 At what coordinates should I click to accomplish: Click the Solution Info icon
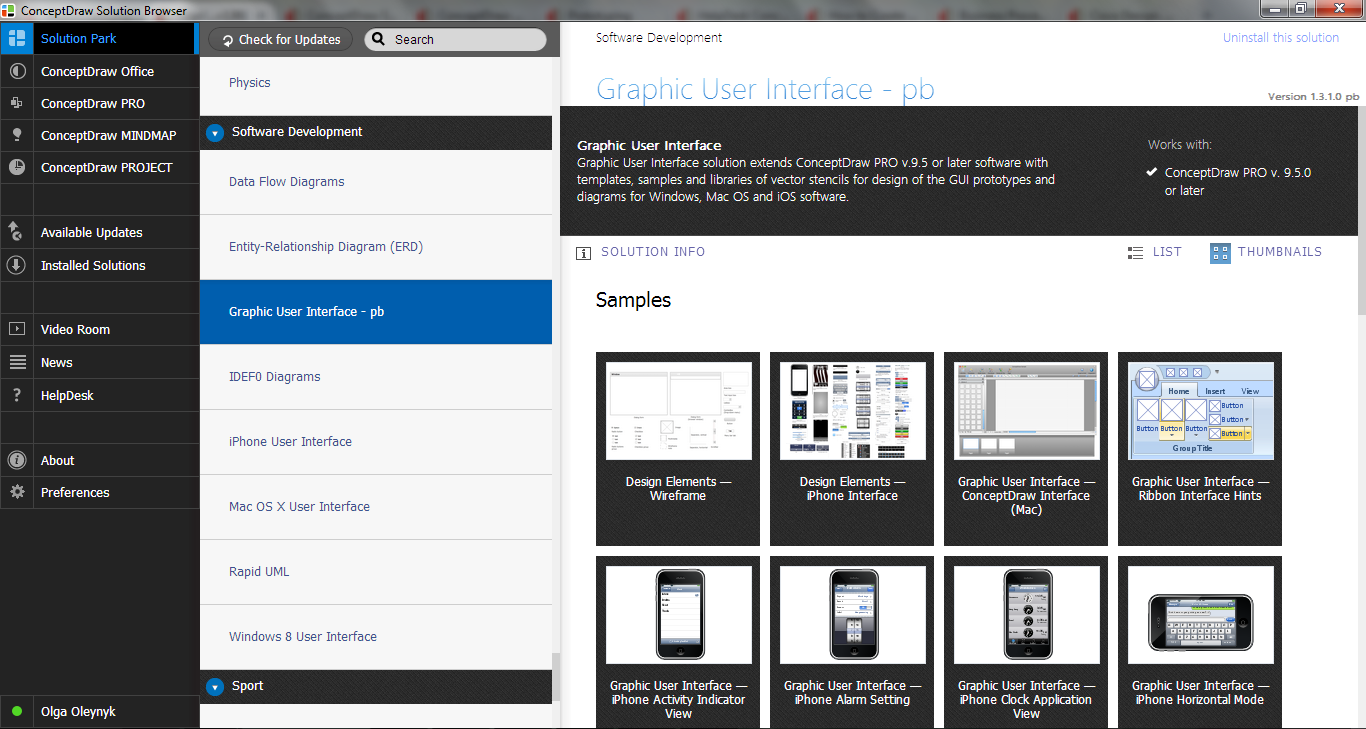tap(584, 253)
